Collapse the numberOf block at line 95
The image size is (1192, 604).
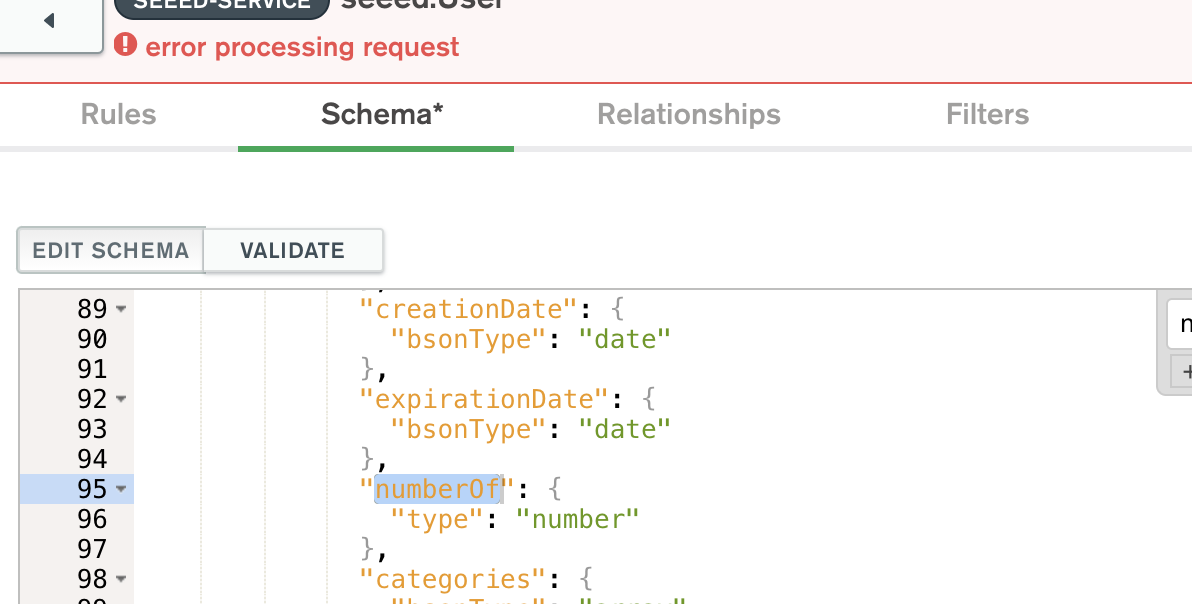pyautogui.click(x=121, y=489)
